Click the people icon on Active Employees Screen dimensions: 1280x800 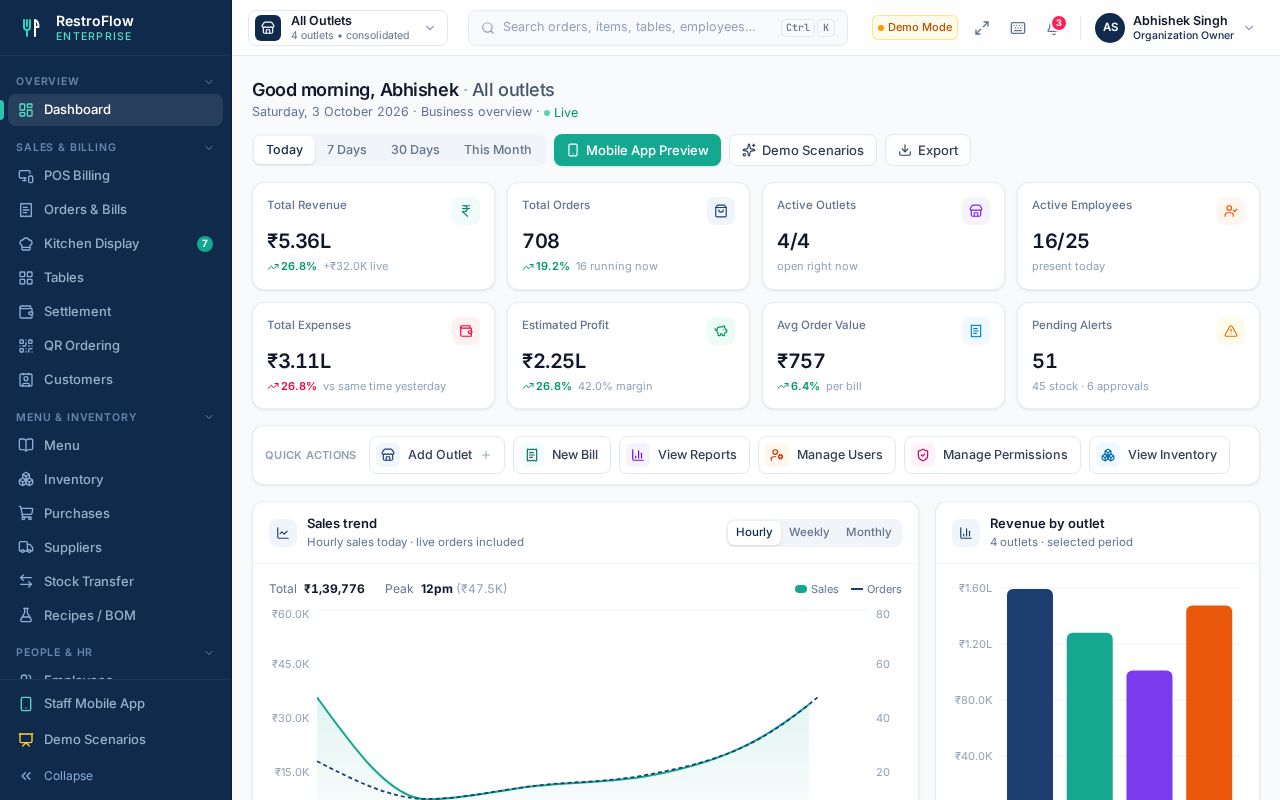tap(1231, 211)
